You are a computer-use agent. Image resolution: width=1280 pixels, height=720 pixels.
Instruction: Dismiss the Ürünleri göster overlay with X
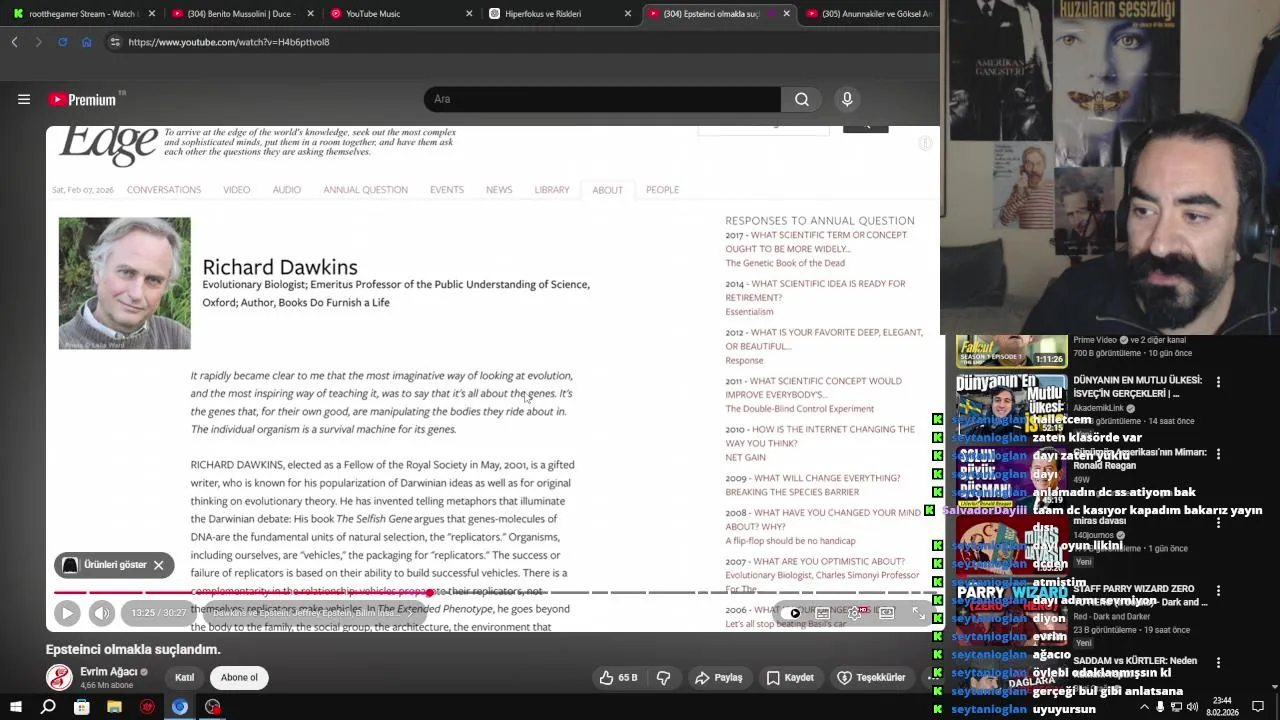(158, 565)
